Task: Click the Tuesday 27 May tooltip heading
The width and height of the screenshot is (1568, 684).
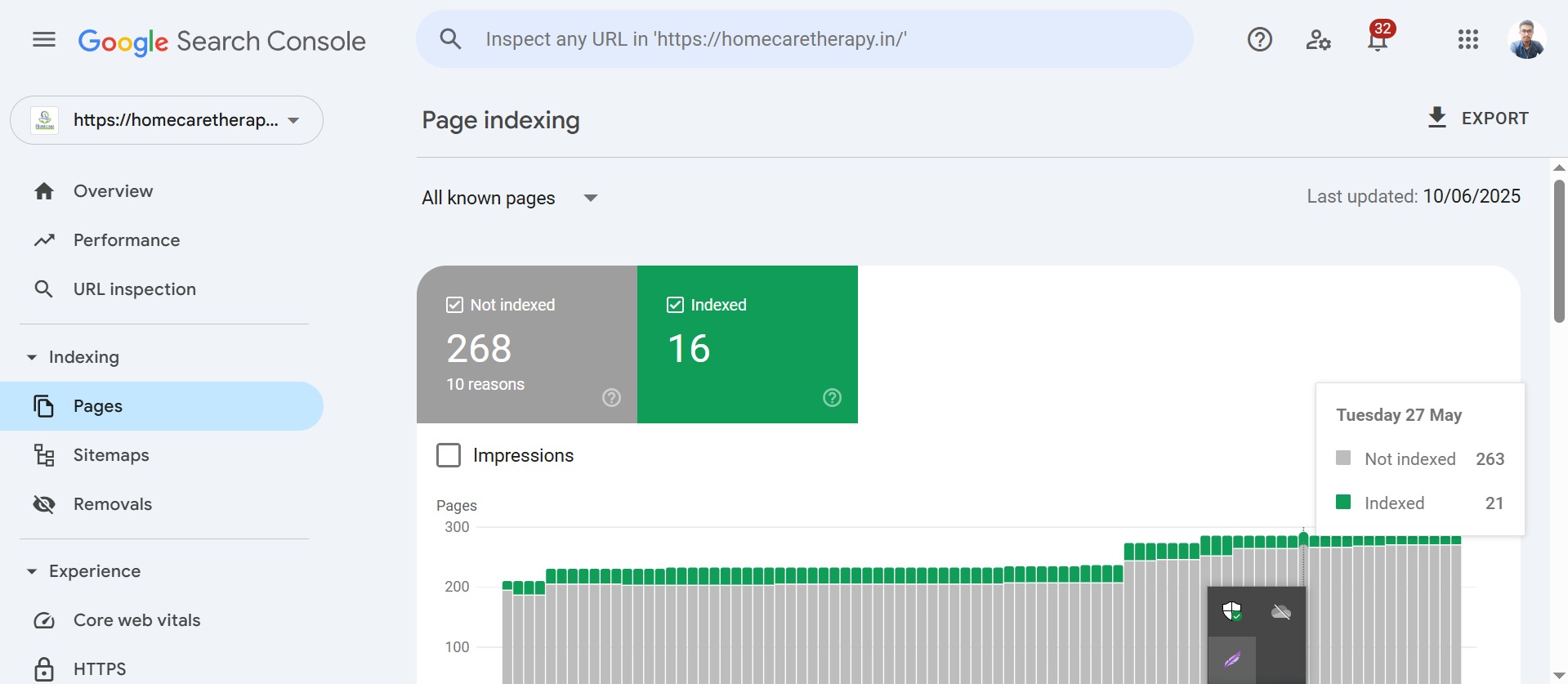Action: 1399,415
